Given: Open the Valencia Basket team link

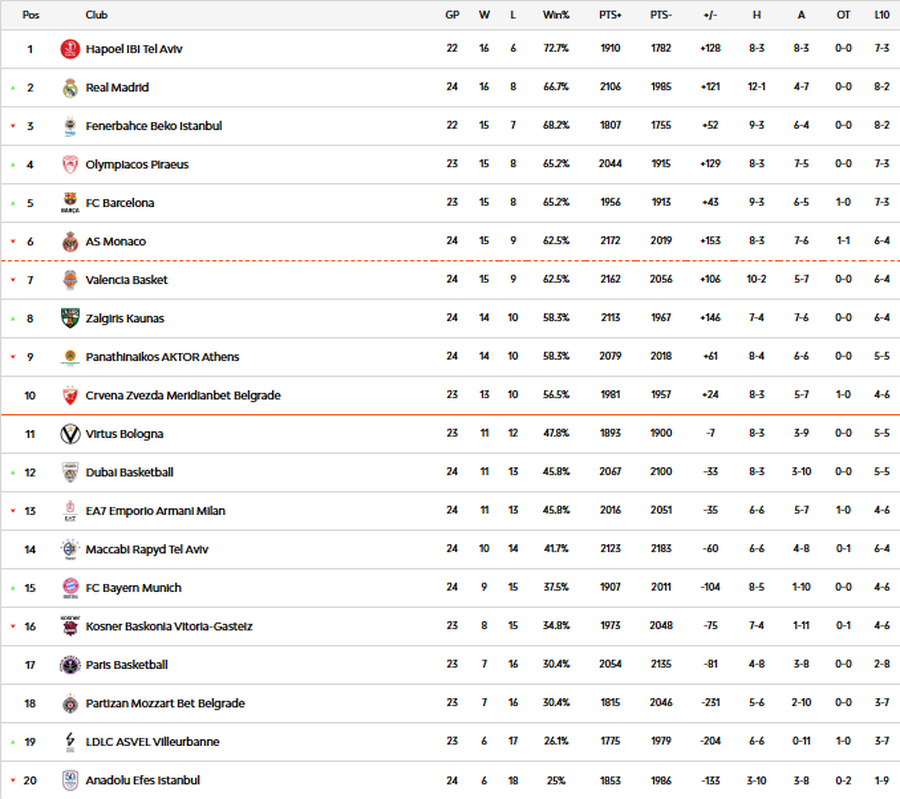Looking at the screenshot, I should pyautogui.click(x=127, y=280).
